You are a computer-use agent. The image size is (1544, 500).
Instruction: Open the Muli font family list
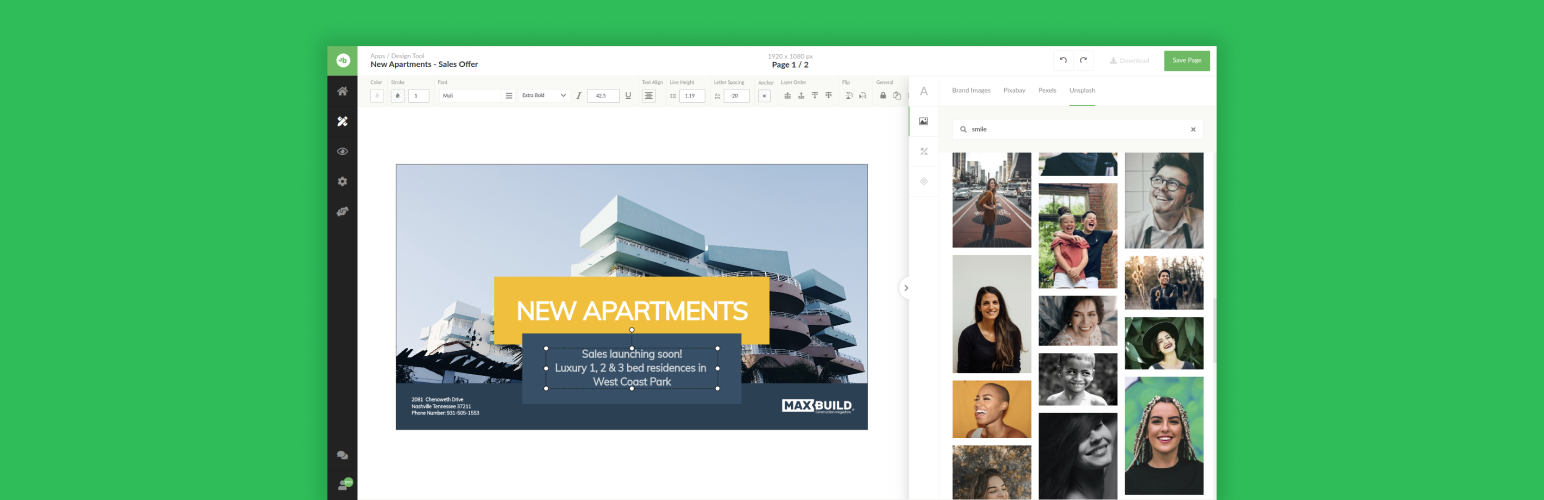coord(470,96)
